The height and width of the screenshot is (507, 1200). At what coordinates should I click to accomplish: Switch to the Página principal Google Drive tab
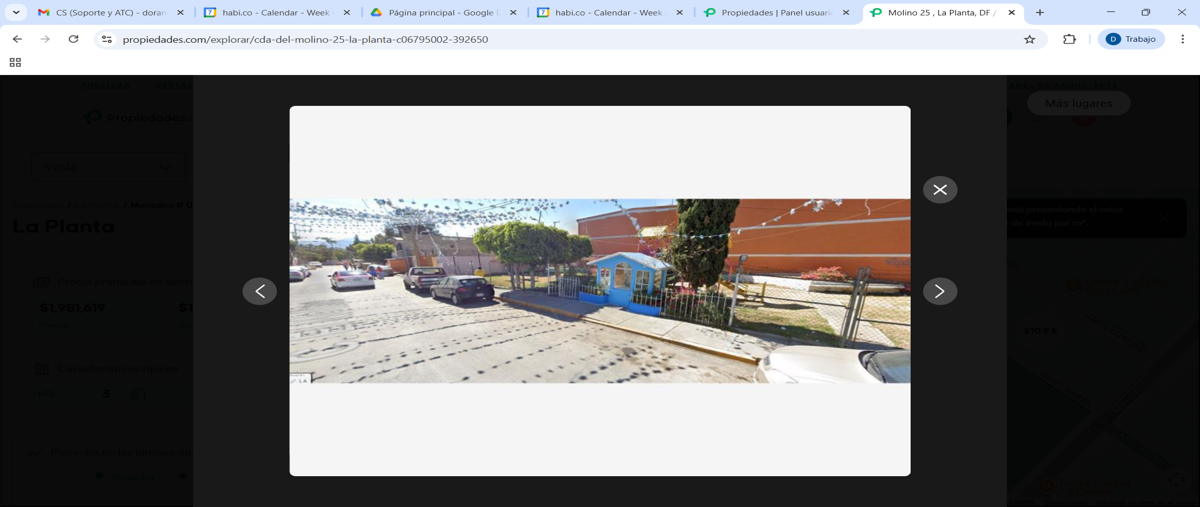pyautogui.click(x=443, y=13)
